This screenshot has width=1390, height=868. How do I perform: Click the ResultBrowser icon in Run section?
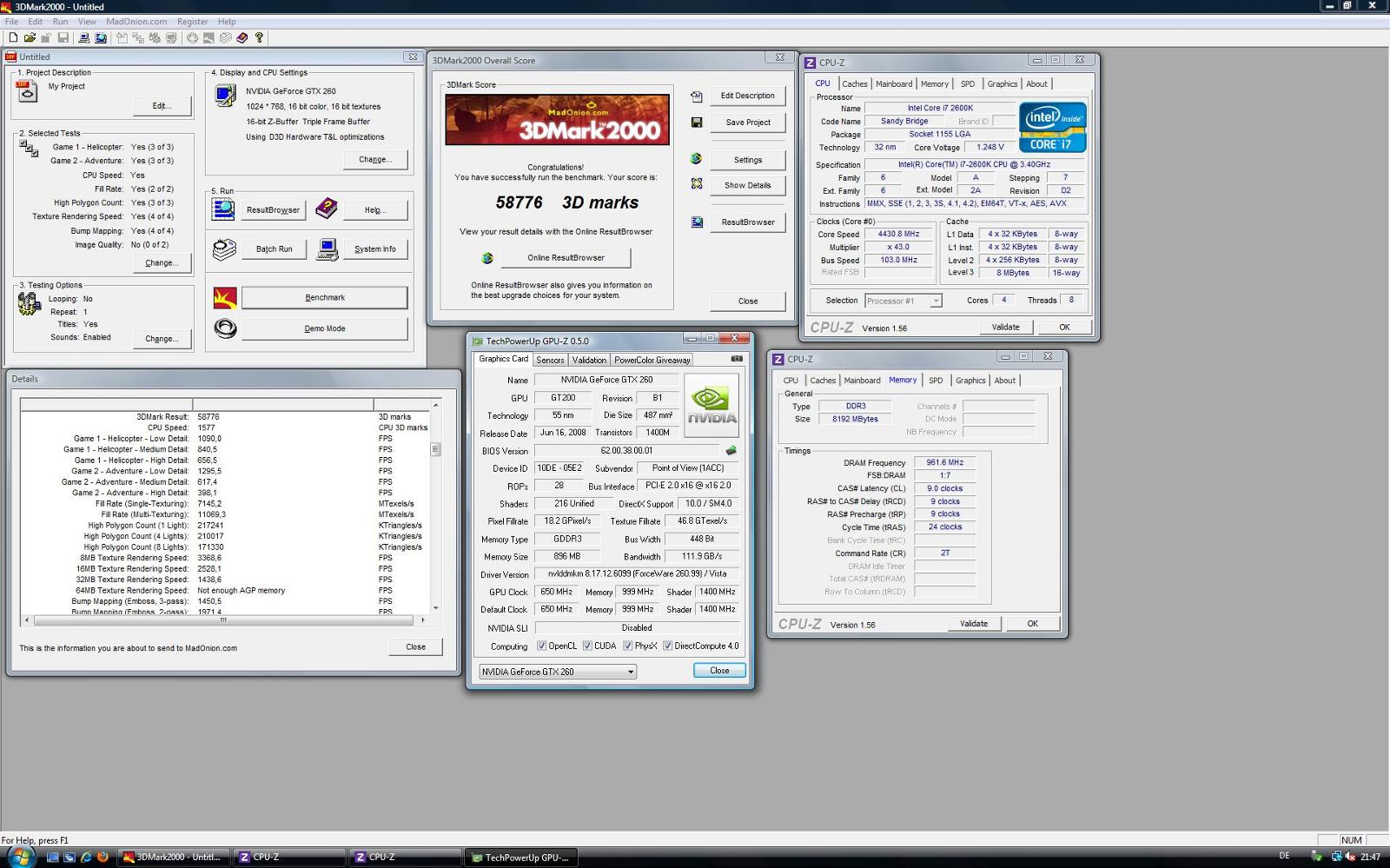coord(223,209)
